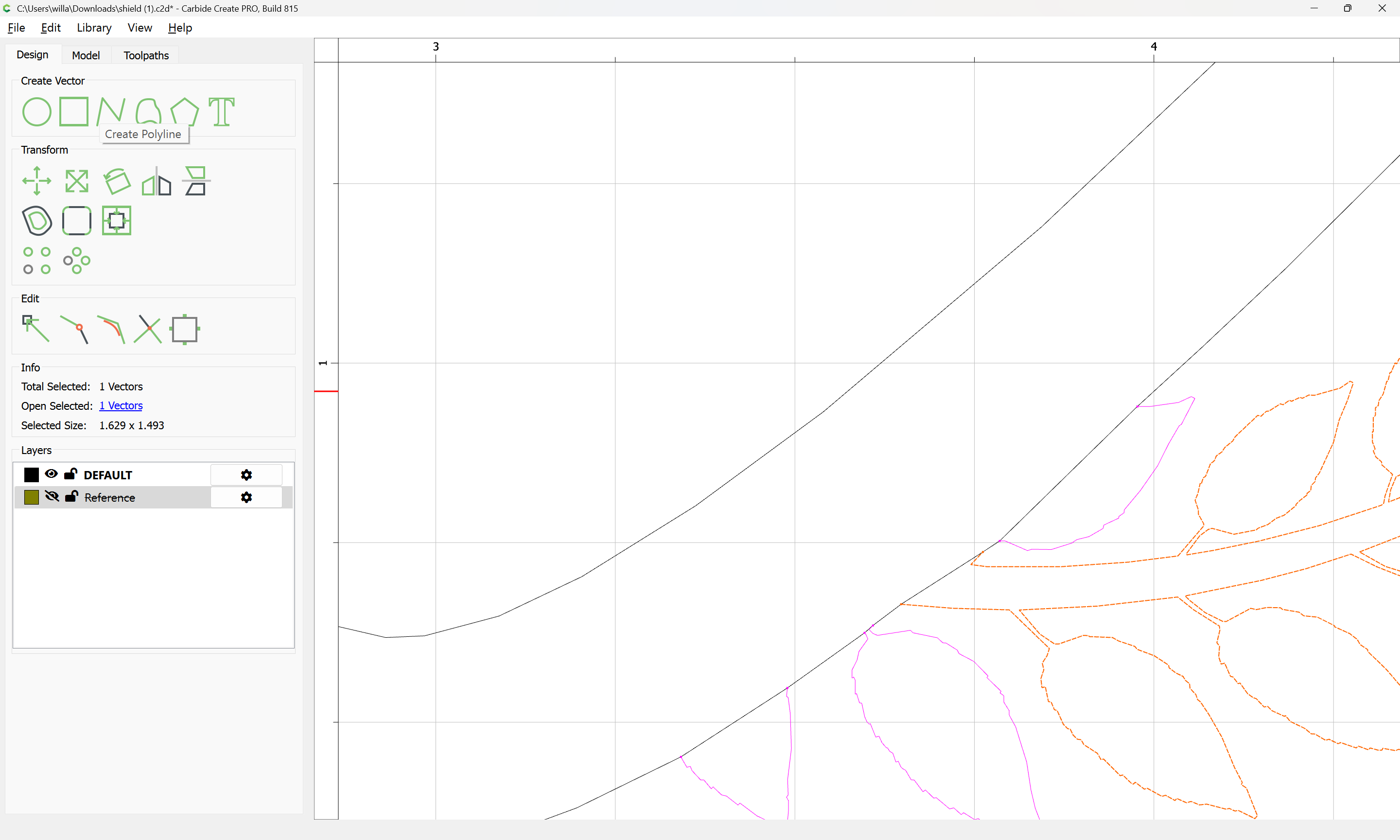Click the 'Selected Size: 1.629 x 1.493' text
This screenshot has width=1400, height=840.
pyautogui.click(x=93, y=425)
